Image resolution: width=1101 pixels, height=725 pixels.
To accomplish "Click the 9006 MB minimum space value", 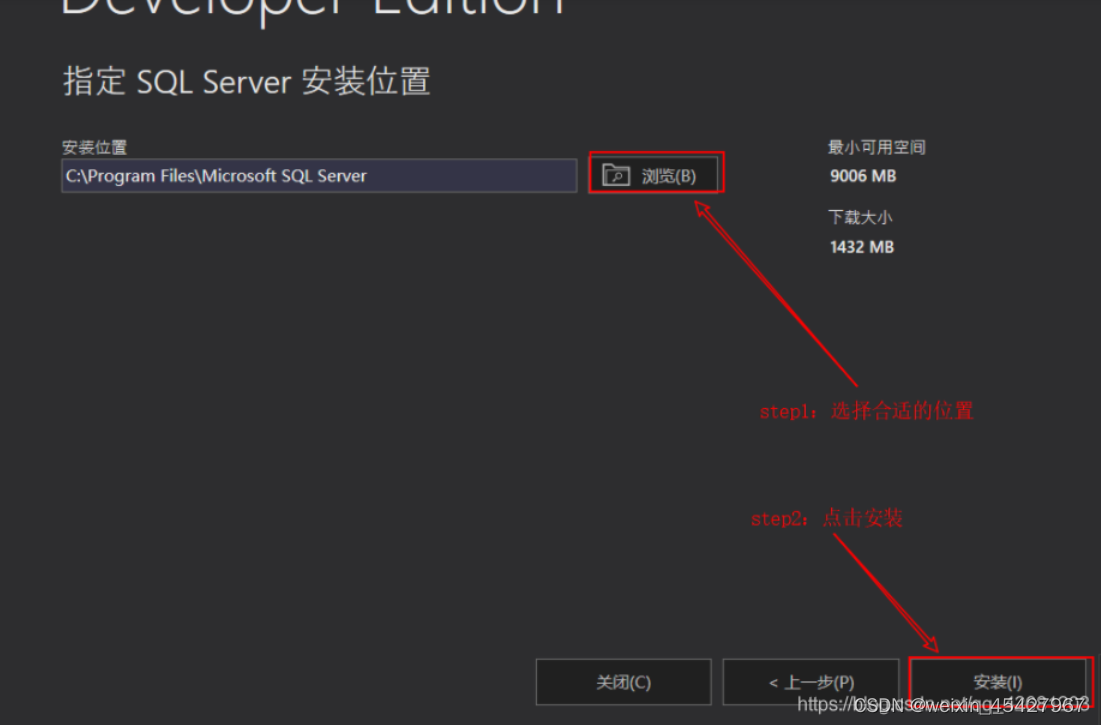I will (863, 176).
